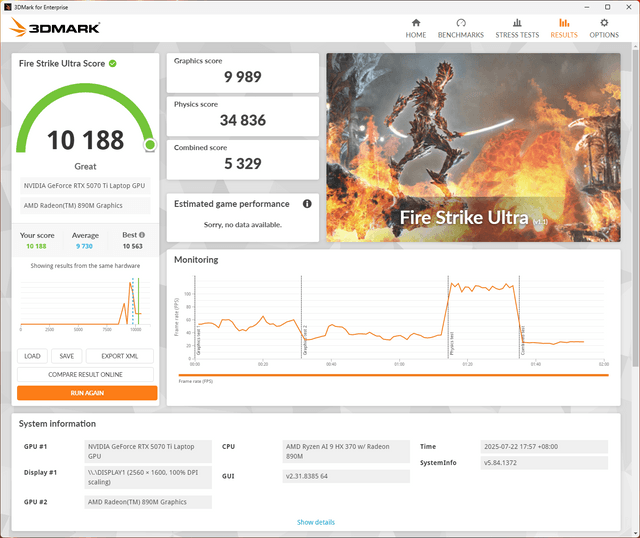Open the Stress Tests chart icon

517,23
